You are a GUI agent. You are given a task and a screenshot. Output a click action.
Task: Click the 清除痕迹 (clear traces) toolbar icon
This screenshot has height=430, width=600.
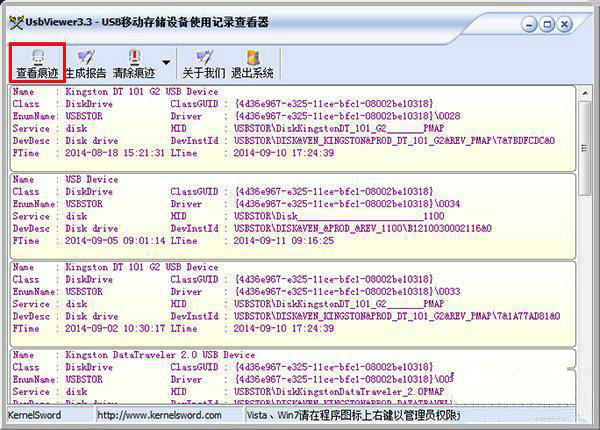[134, 63]
